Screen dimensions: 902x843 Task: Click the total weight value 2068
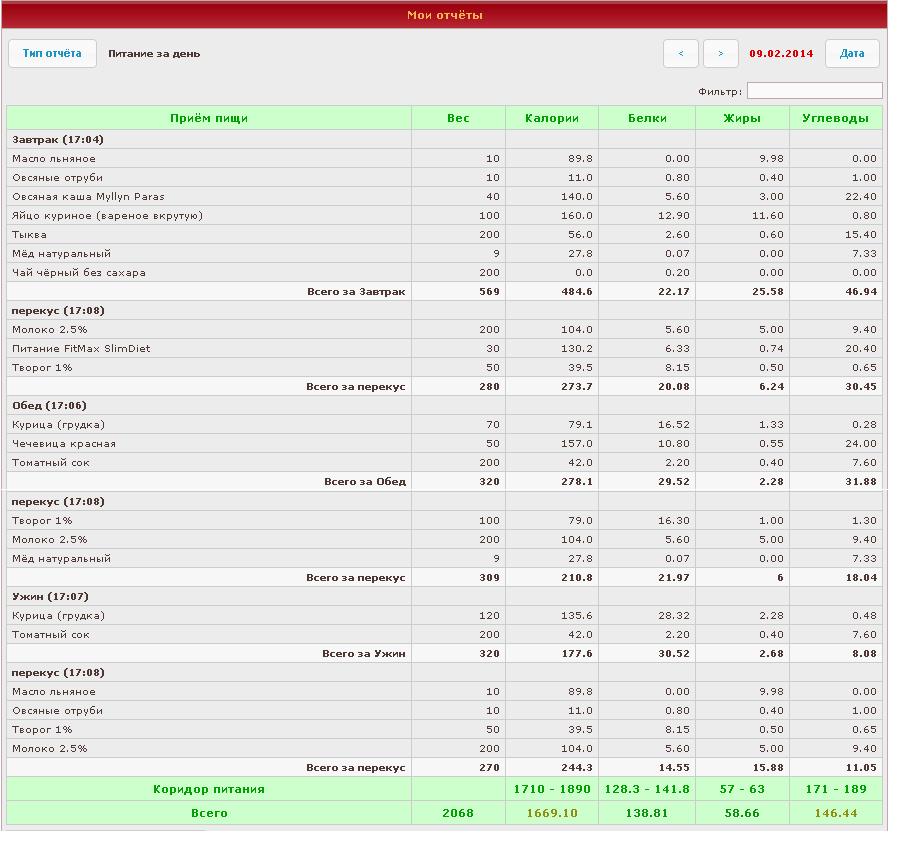pos(458,814)
